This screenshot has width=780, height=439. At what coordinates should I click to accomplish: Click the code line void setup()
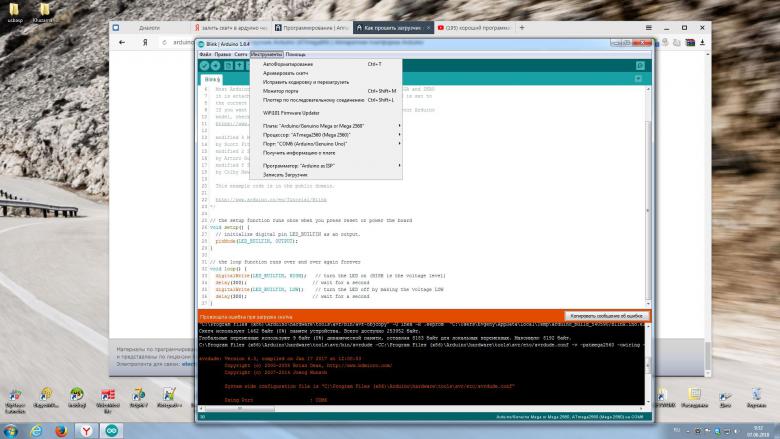[230, 227]
